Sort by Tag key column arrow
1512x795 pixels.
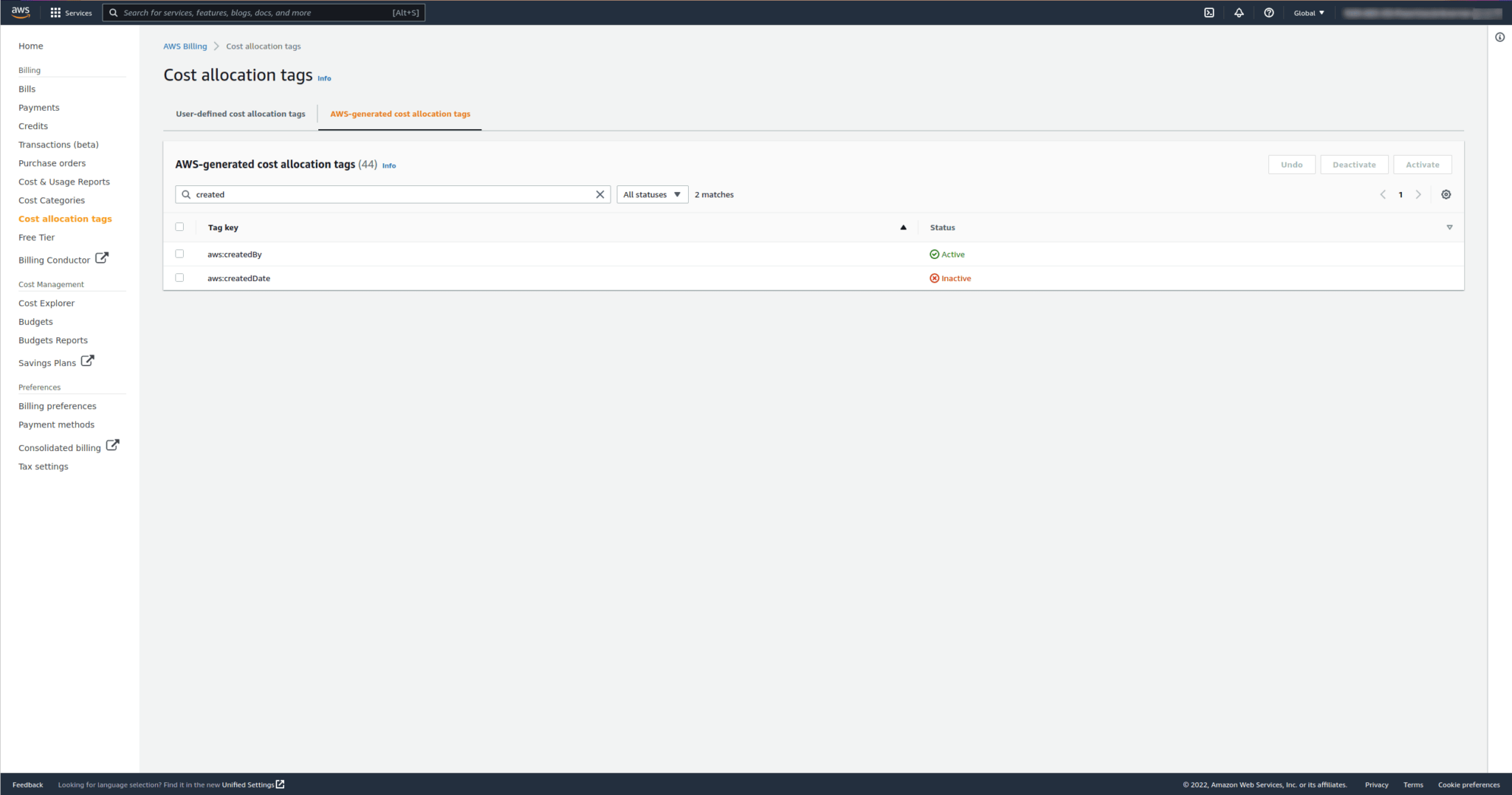[x=903, y=227]
